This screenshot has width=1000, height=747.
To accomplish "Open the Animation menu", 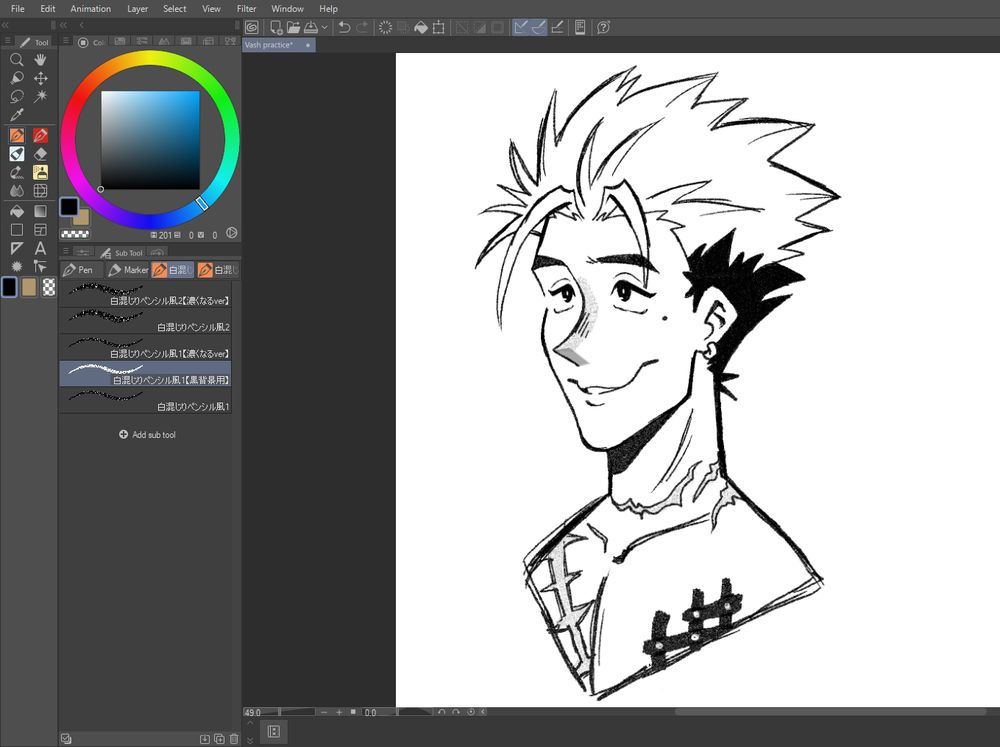I will click(91, 9).
